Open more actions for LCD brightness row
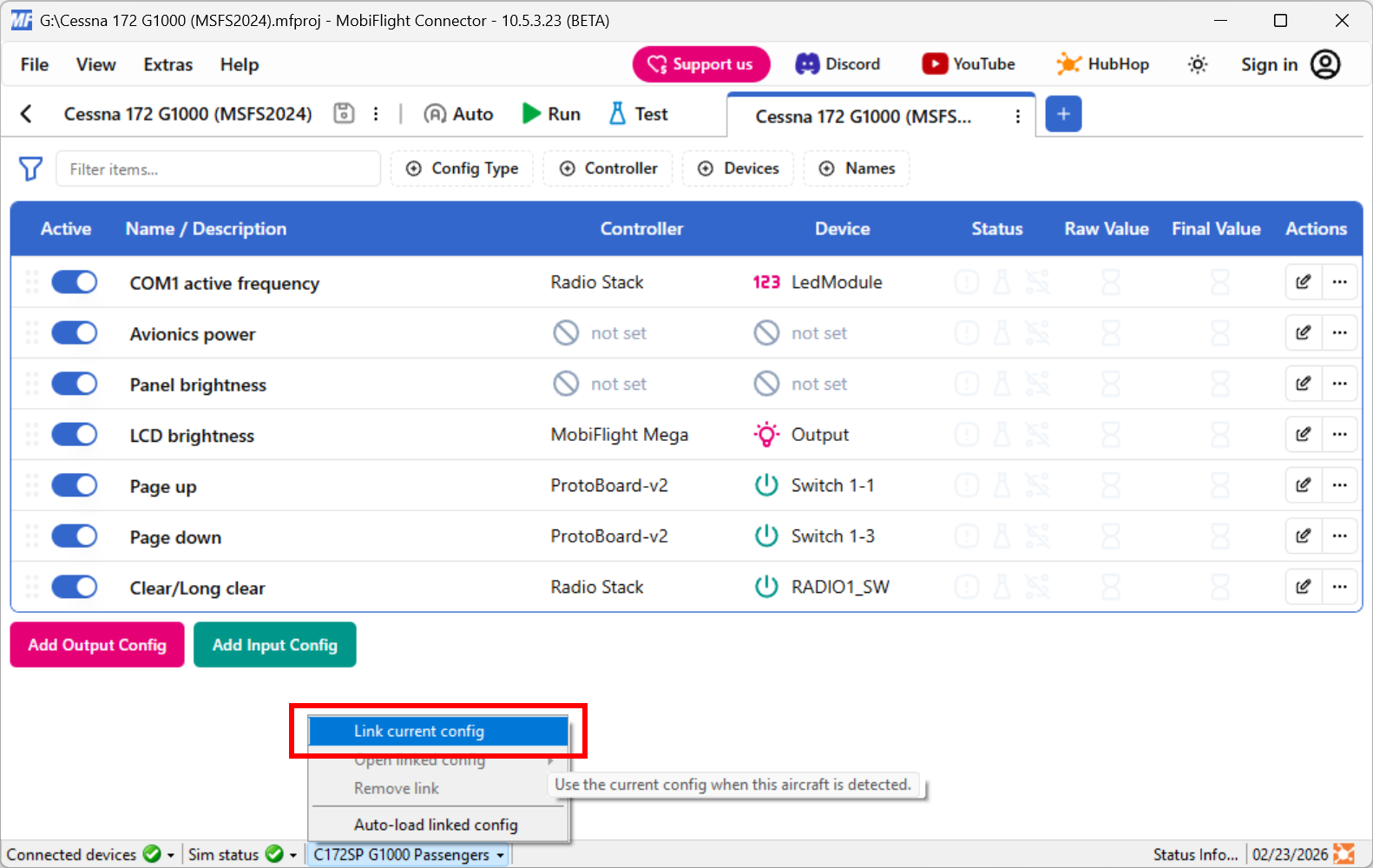 click(1340, 435)
